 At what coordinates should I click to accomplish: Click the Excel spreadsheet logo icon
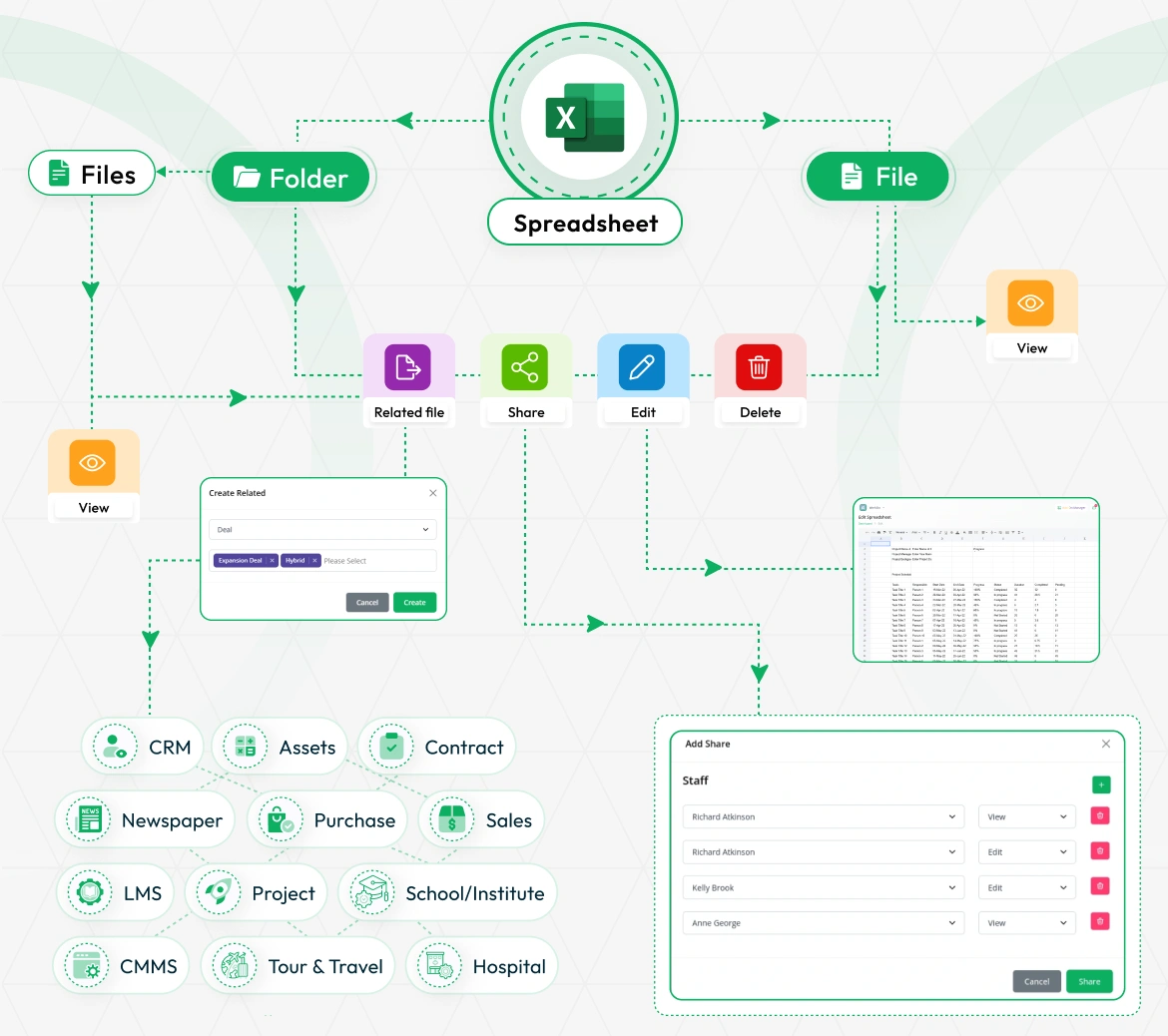coord(585,118)
